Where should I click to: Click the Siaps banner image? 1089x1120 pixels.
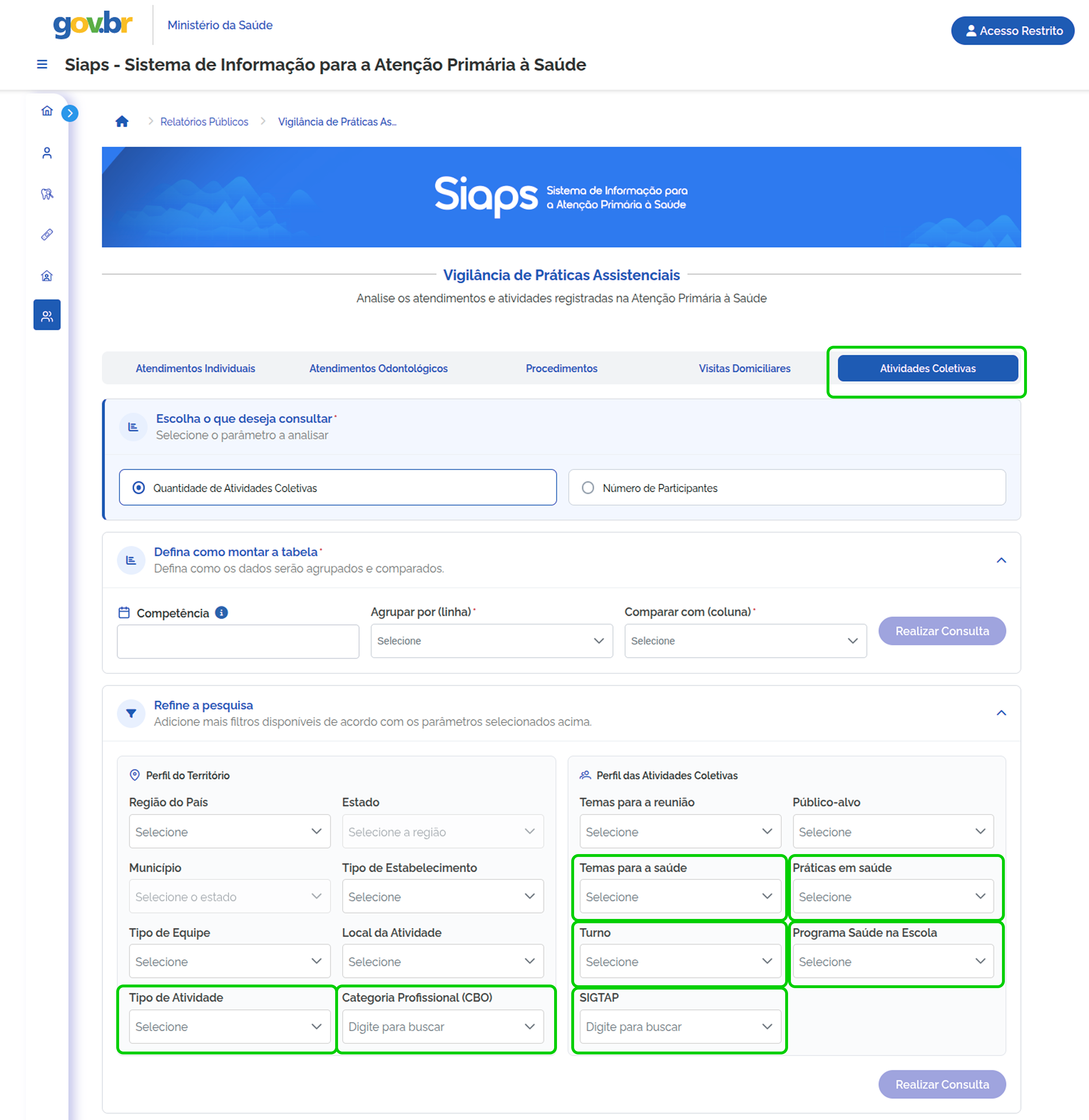(561, 197)
